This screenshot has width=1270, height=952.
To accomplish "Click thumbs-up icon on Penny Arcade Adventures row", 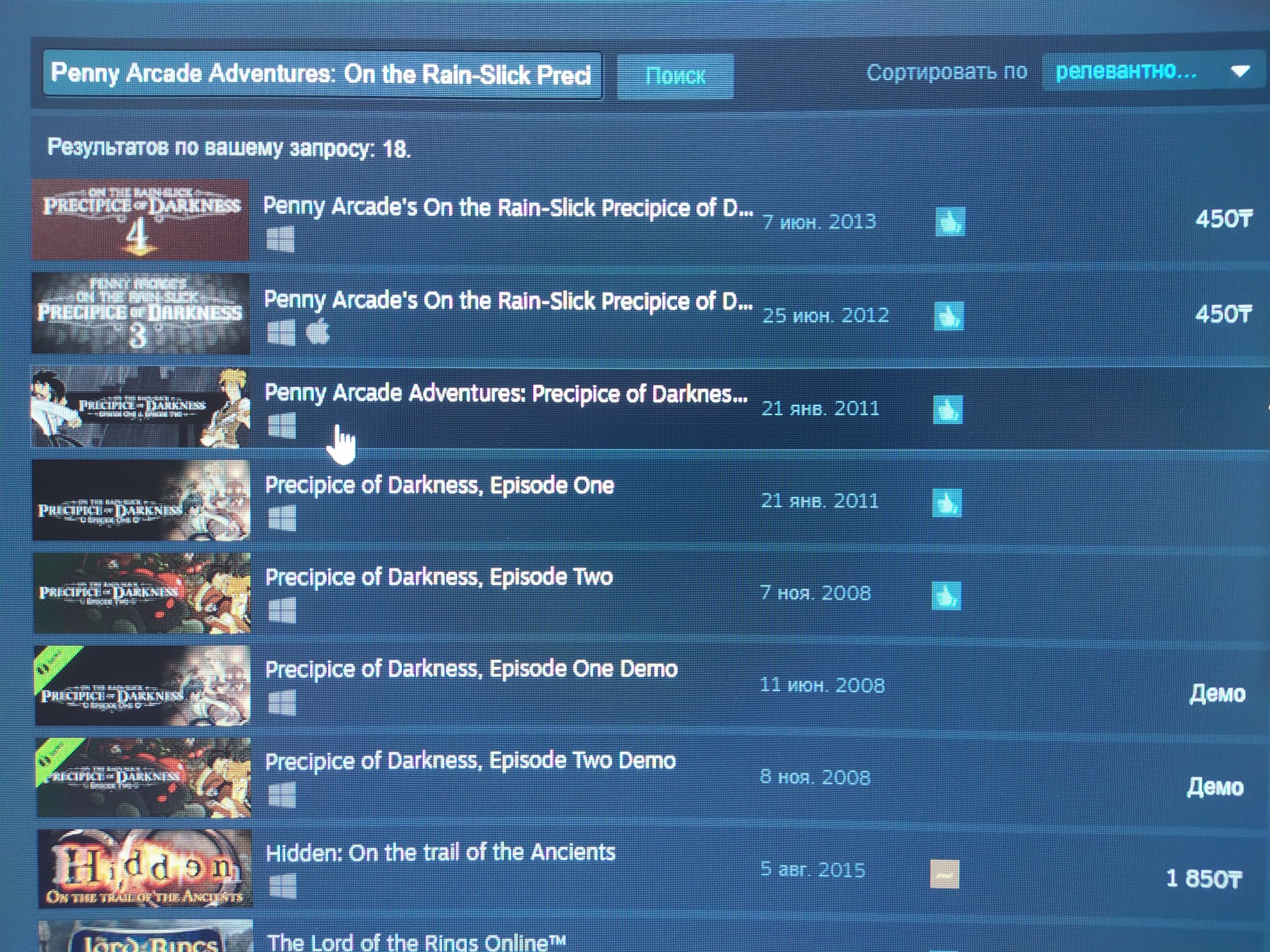I will click(x=948, y=409).
